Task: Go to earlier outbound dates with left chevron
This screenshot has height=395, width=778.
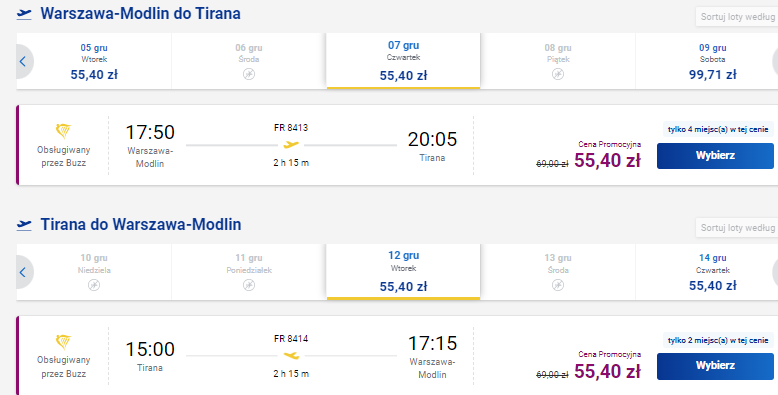Action: tap(23, 62)
